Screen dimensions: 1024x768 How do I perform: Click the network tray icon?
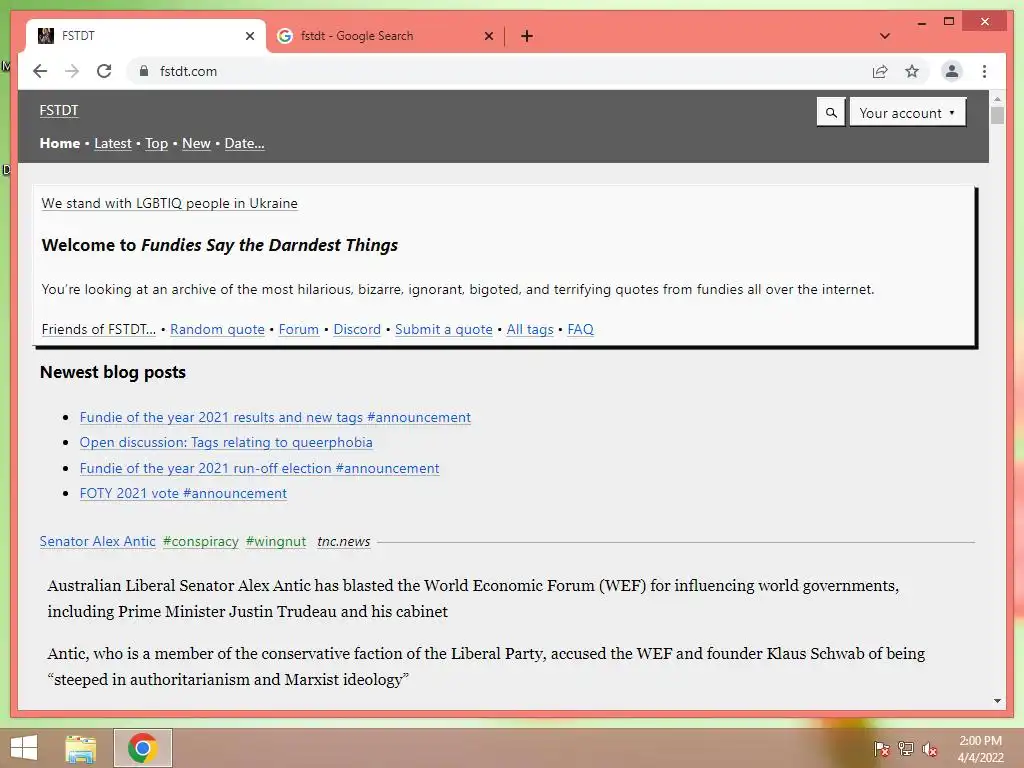(906, 748)
